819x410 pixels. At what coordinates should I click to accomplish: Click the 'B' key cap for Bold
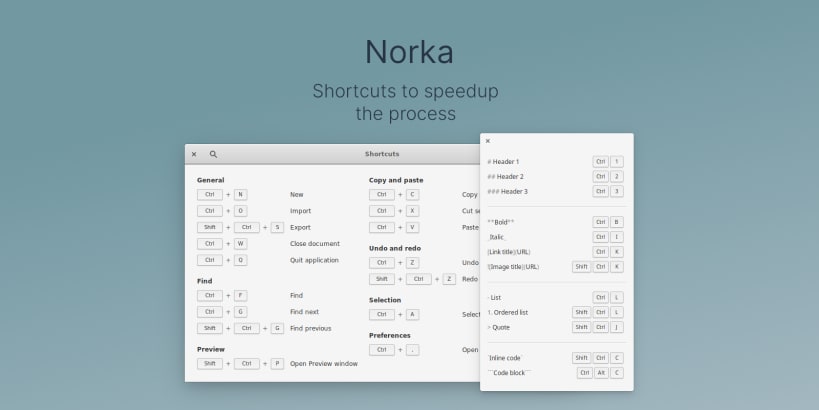617,222
